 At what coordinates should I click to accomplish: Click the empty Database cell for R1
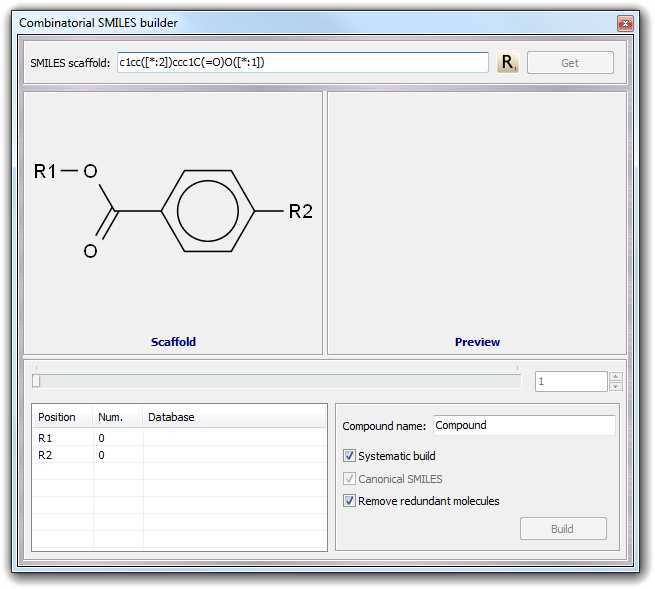[235, 438]
